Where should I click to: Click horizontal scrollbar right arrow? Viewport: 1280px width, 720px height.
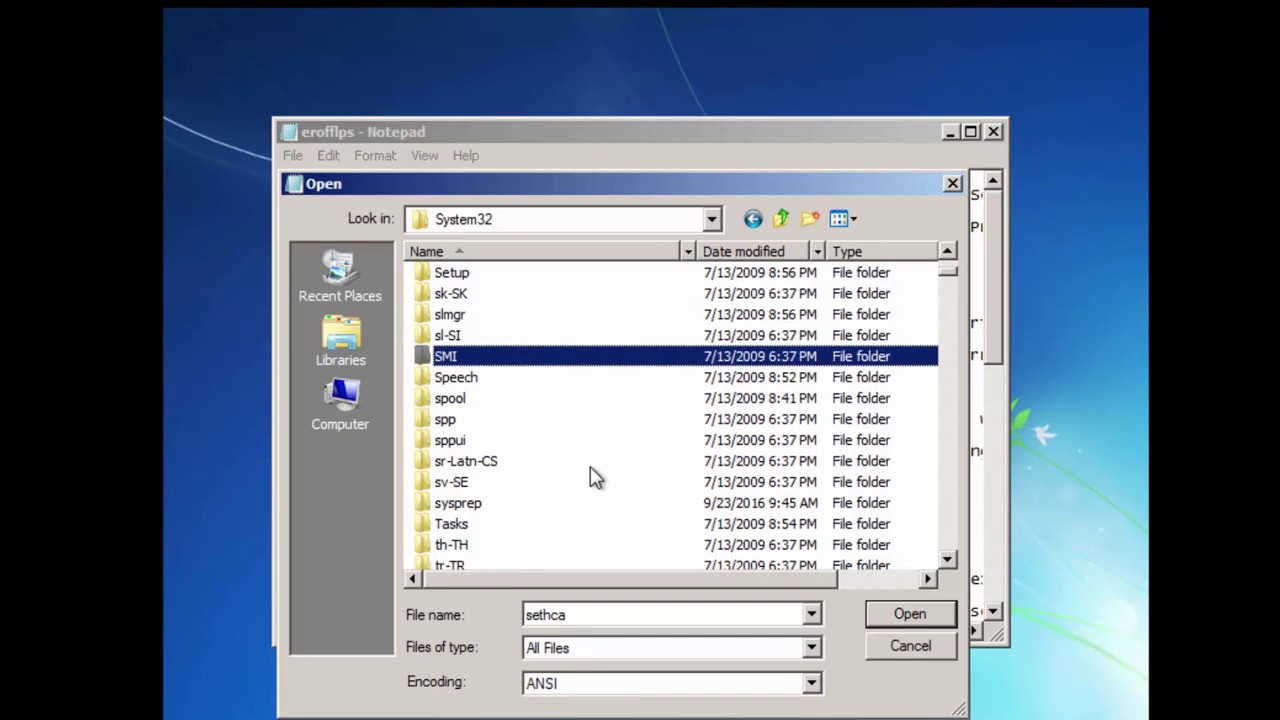928,578
